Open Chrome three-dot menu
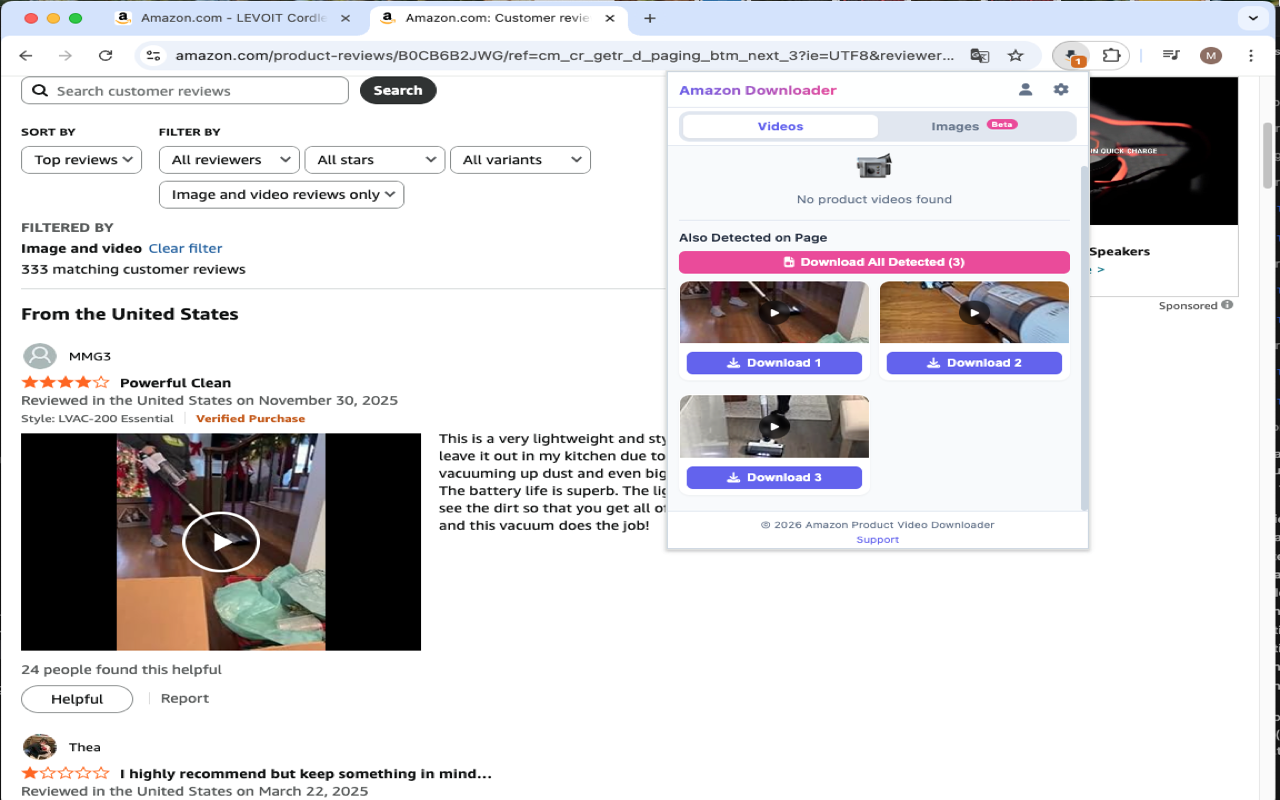Viewport: 1280px width, 800px height. tap(1251, 56)
